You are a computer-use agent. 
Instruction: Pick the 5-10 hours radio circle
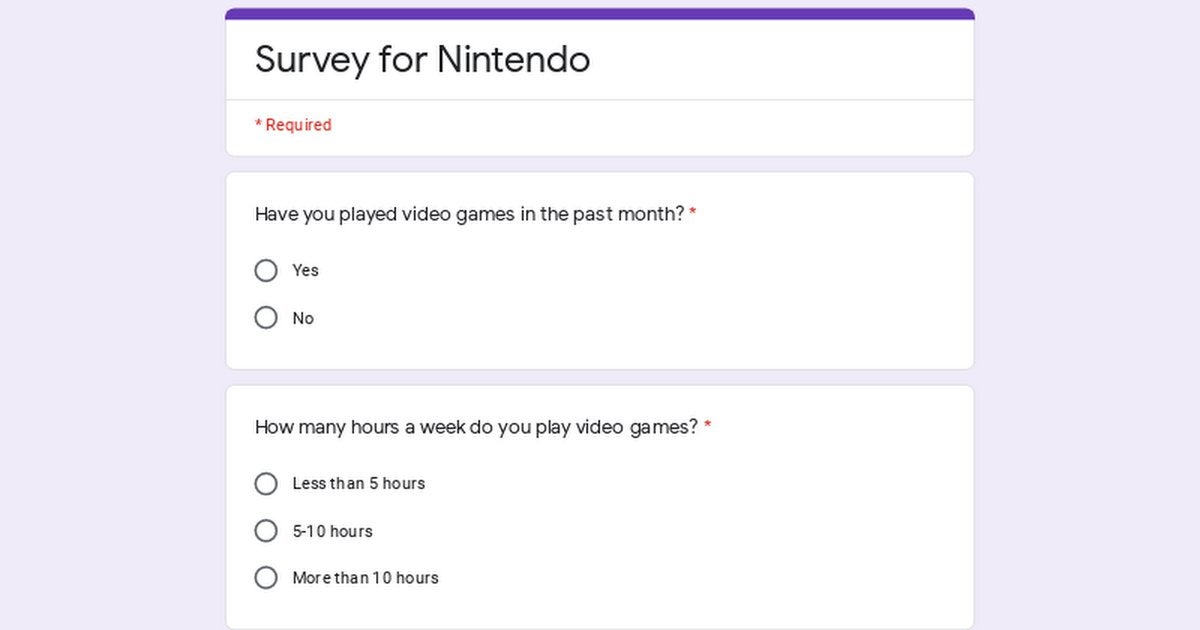[x=266, y=531]
